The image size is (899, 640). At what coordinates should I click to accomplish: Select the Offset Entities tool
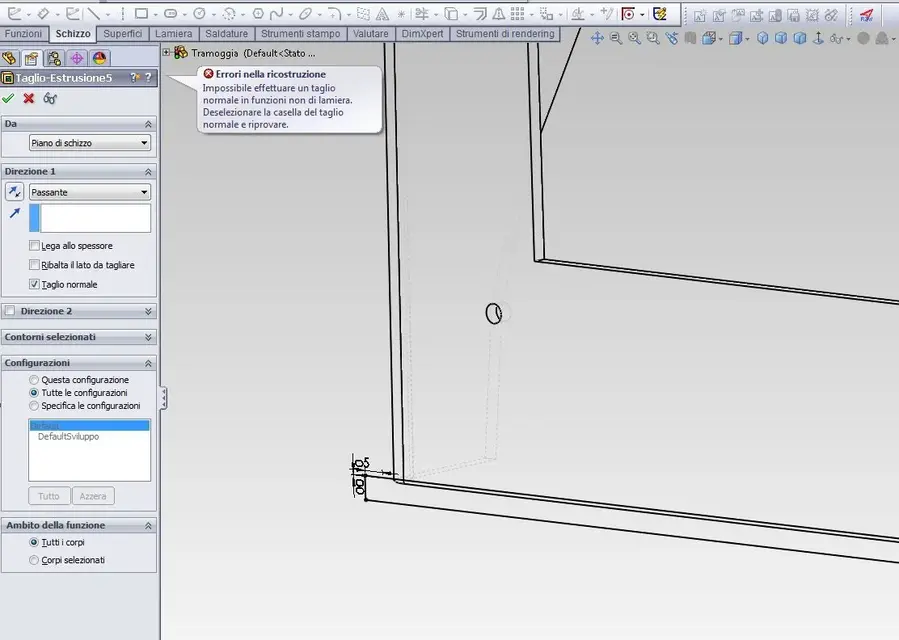pyautogui.click(x=480, y=13)
